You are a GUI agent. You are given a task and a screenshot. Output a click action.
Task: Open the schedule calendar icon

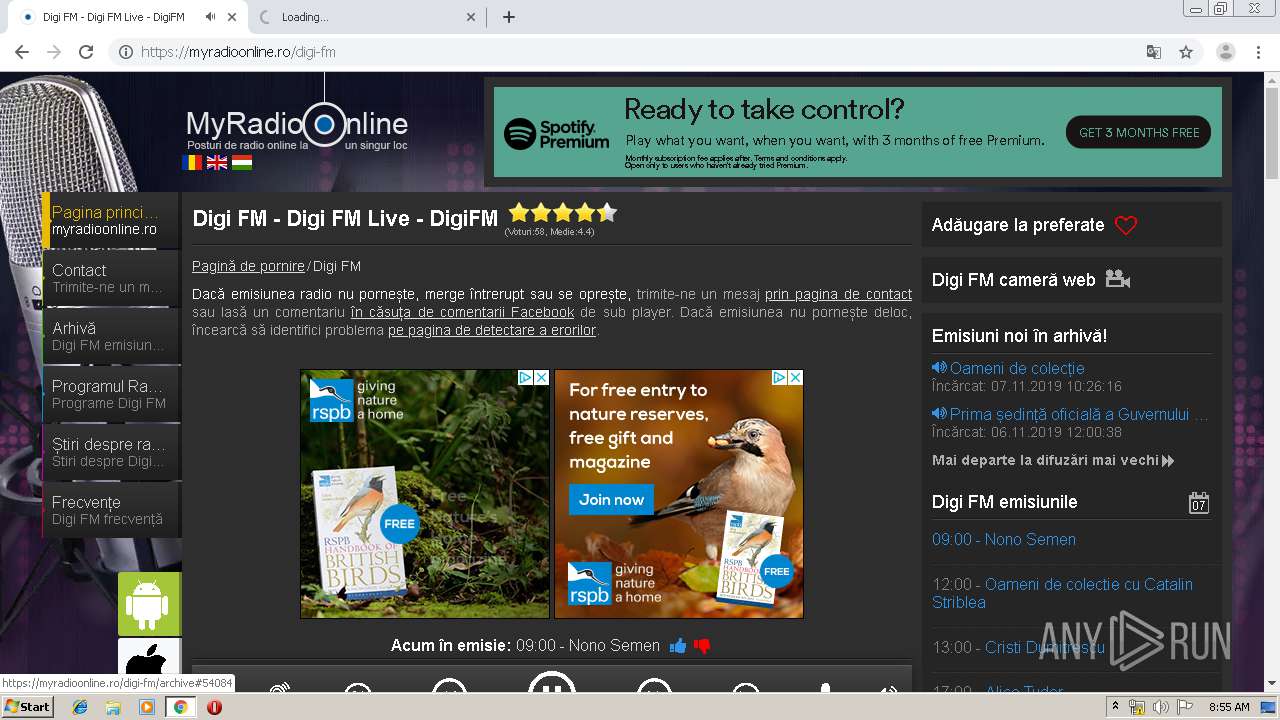coord(1199,502)
